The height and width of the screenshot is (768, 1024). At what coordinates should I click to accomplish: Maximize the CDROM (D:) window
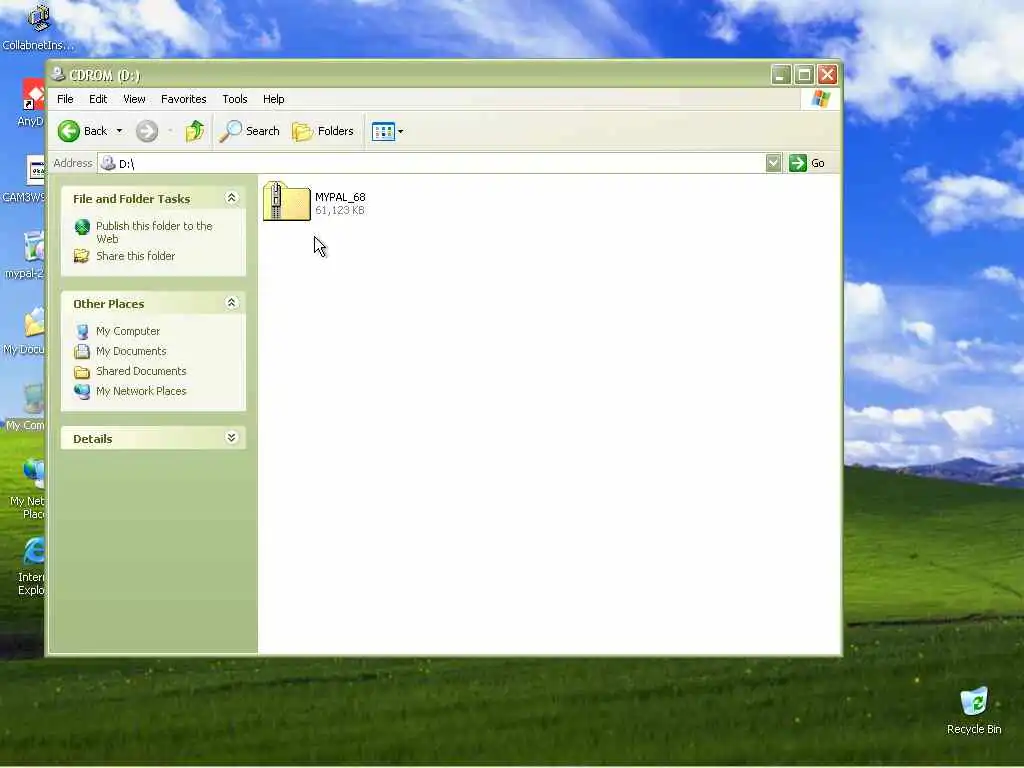tap(804, 74)
